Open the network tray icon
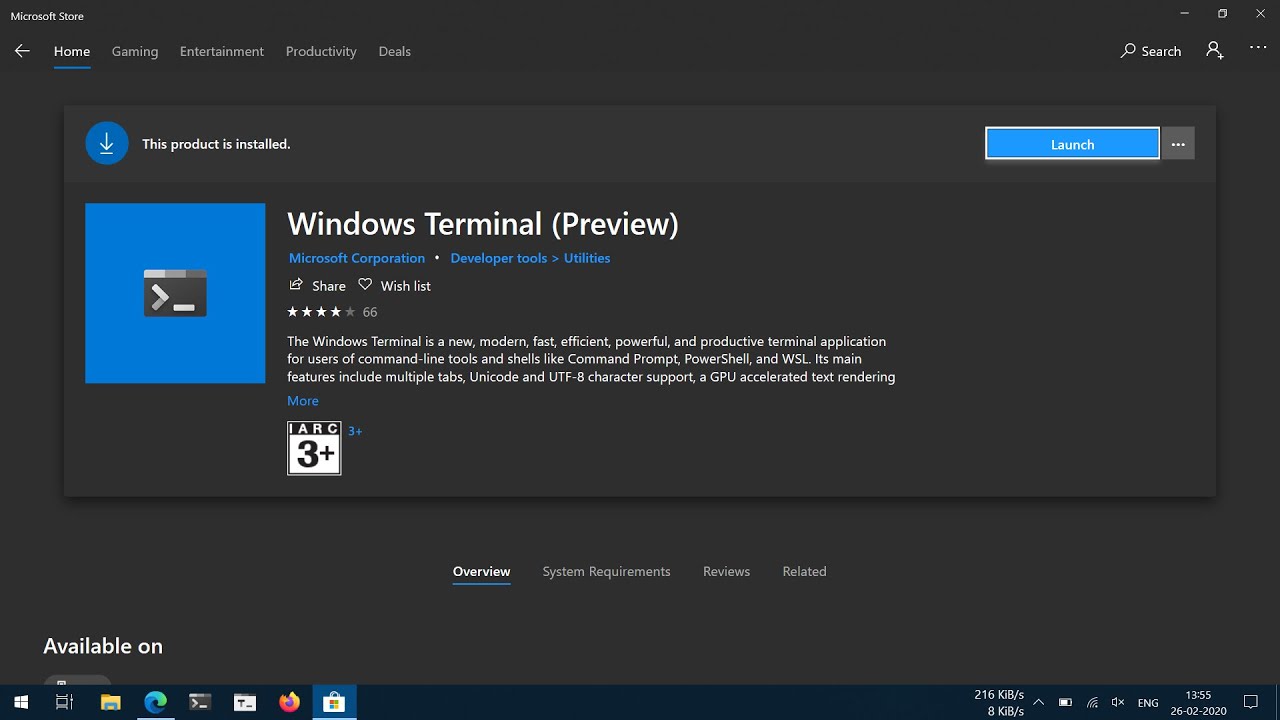 pyautogui.click(x=1092, y=702)
